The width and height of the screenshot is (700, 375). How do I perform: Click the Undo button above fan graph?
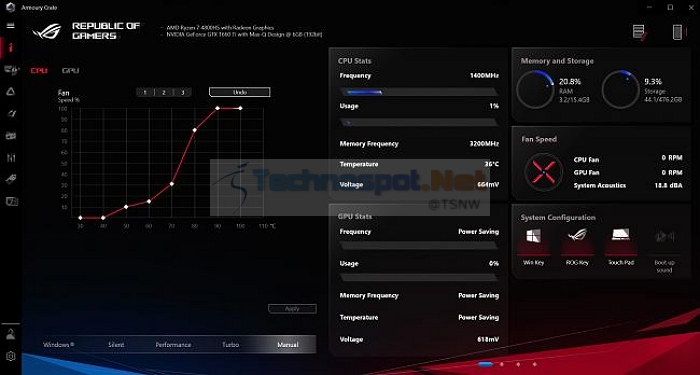(240, 92)
